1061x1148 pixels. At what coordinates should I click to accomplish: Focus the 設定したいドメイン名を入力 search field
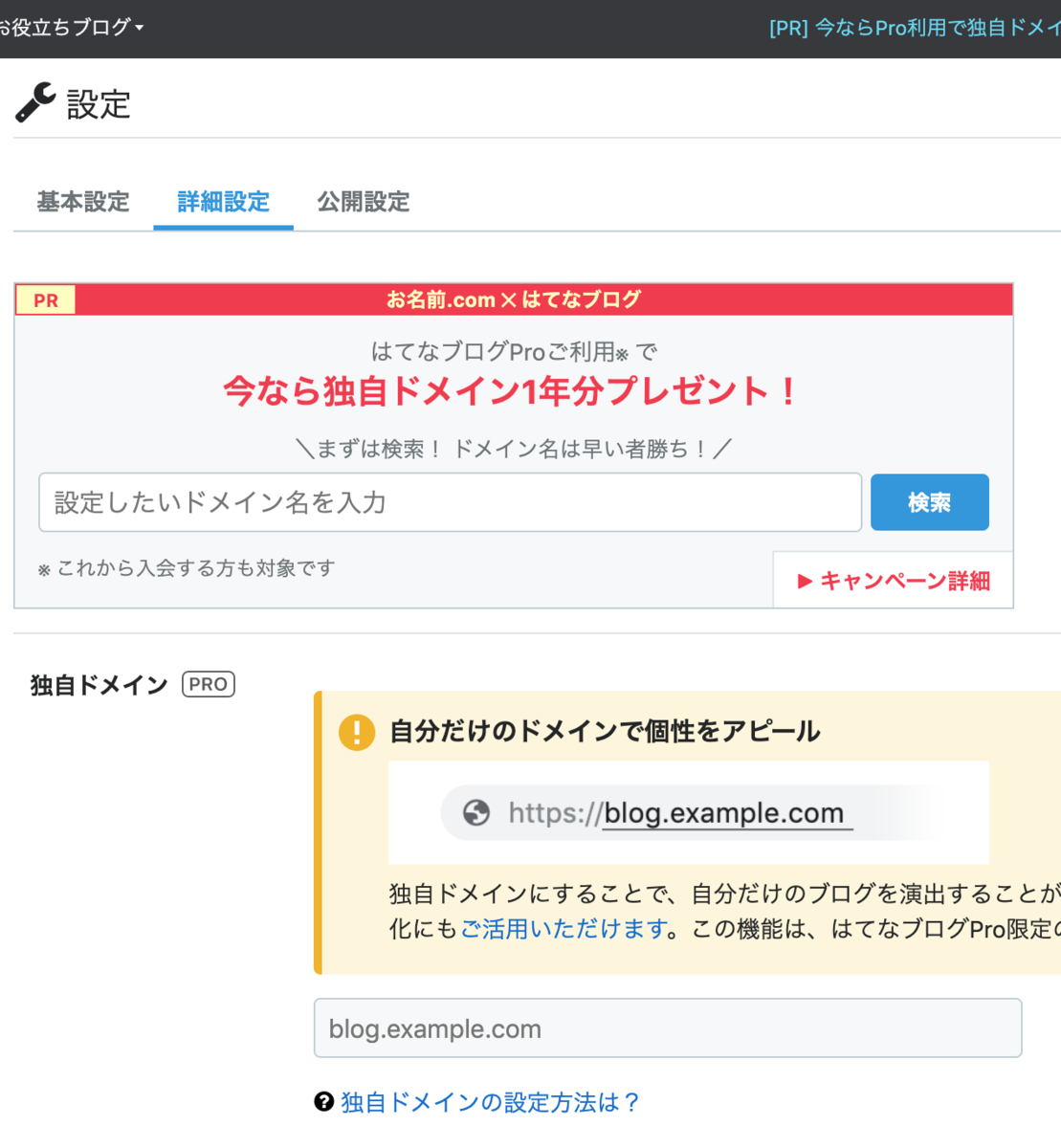tap(451, 502)
